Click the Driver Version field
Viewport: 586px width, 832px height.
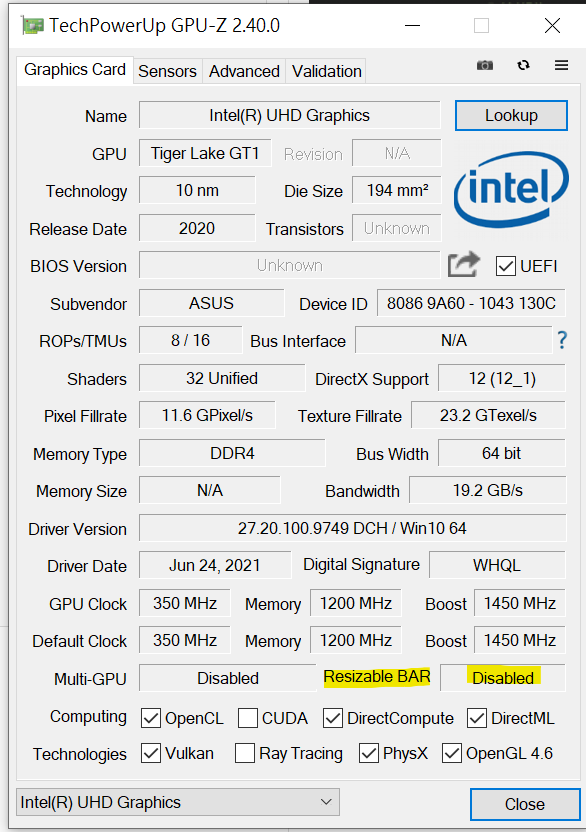(352, 528)
